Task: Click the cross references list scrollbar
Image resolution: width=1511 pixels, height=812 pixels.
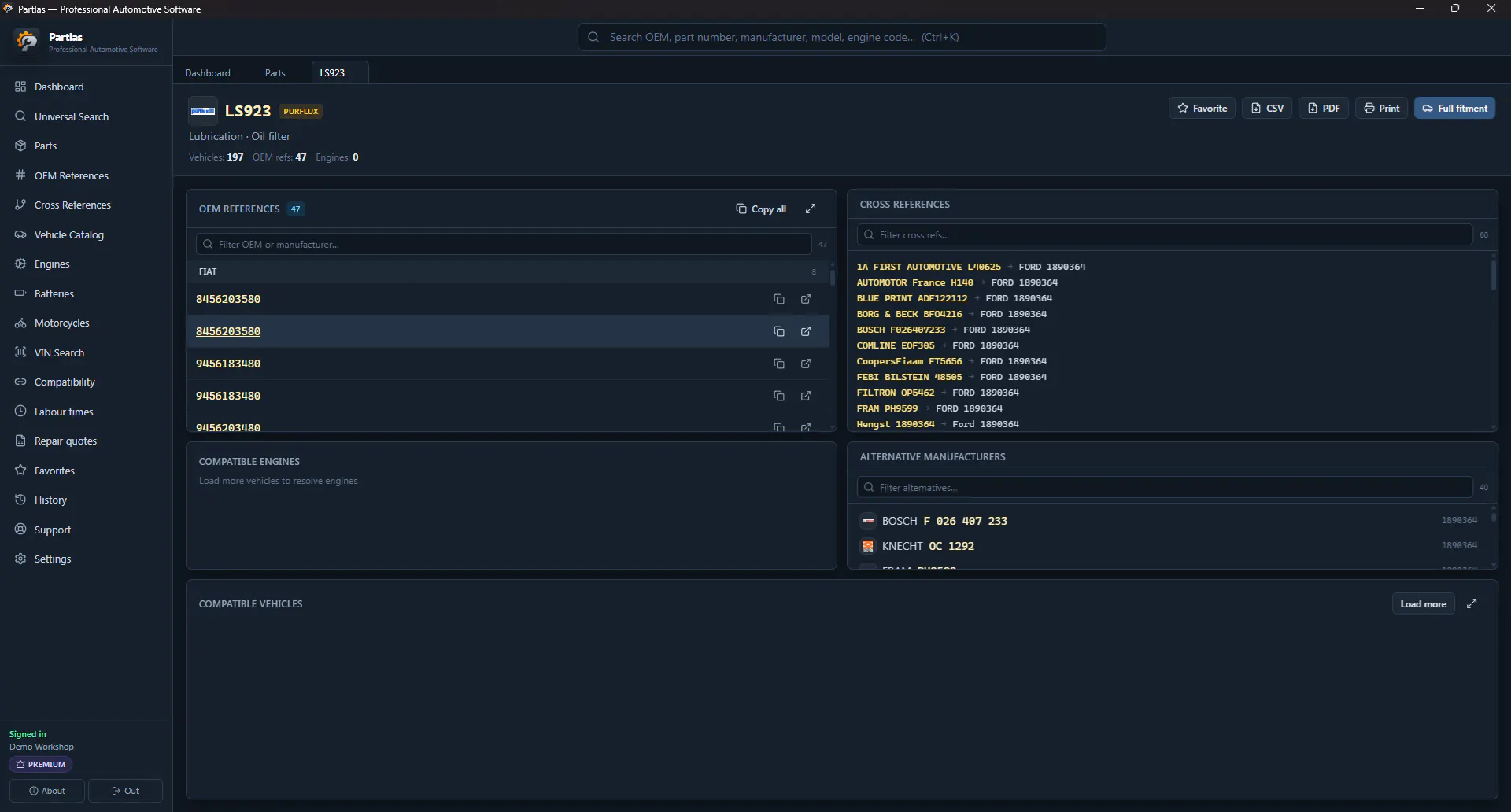Action: click(x=1494, y=275)
